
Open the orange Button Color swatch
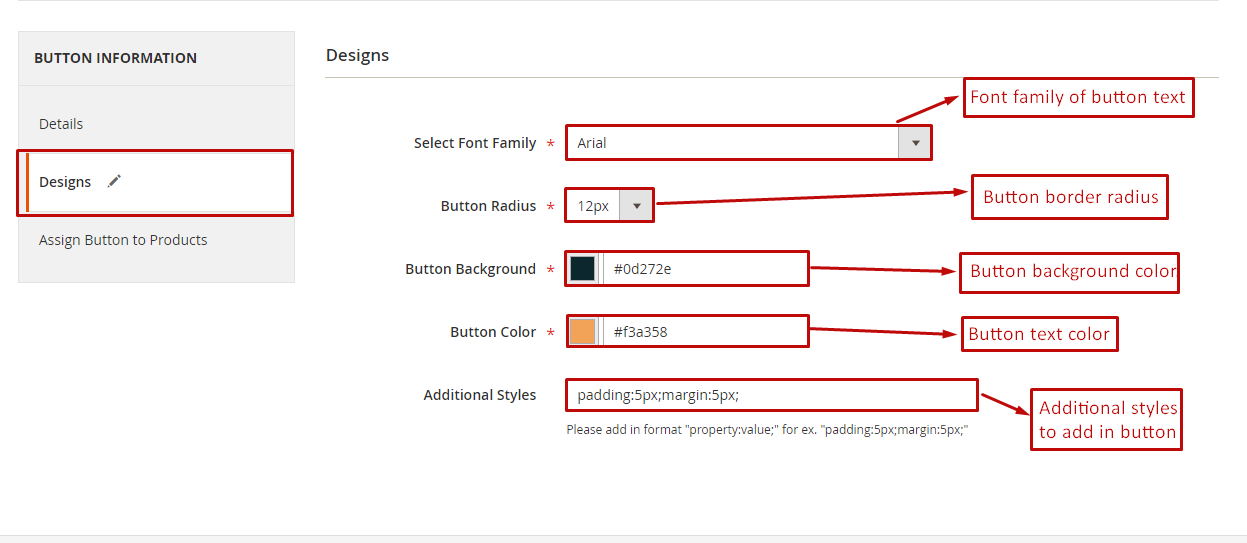pyautogui.click(x=583, y=332)
